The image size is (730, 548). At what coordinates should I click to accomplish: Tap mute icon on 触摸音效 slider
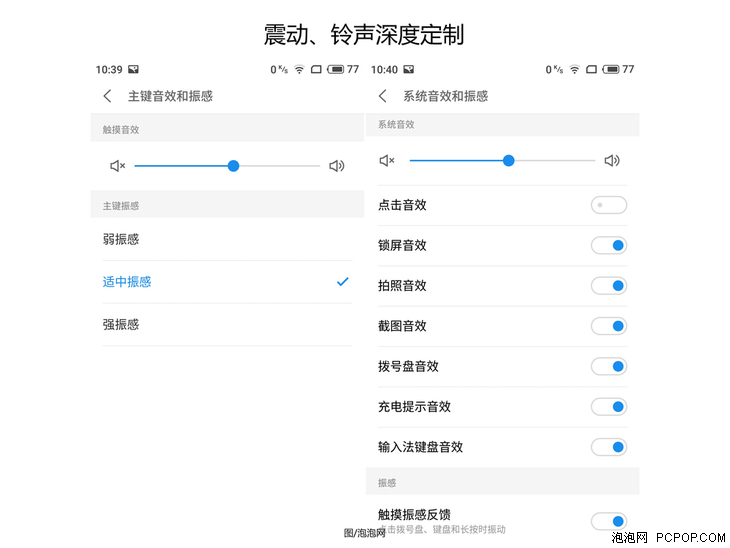pyautogui.click(x=117, y=166)
